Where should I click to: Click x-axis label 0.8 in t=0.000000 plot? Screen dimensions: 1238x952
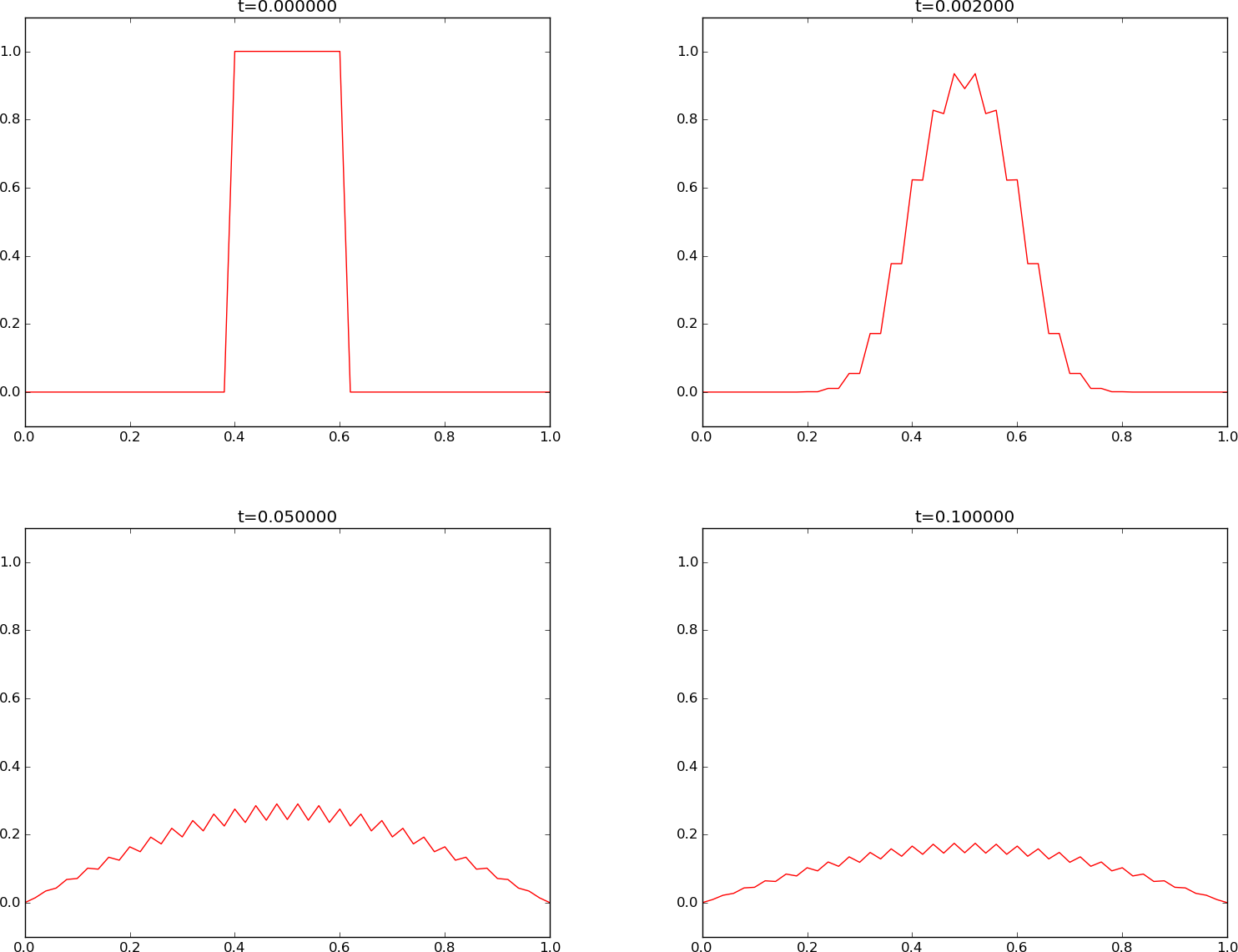pos(445,436)
